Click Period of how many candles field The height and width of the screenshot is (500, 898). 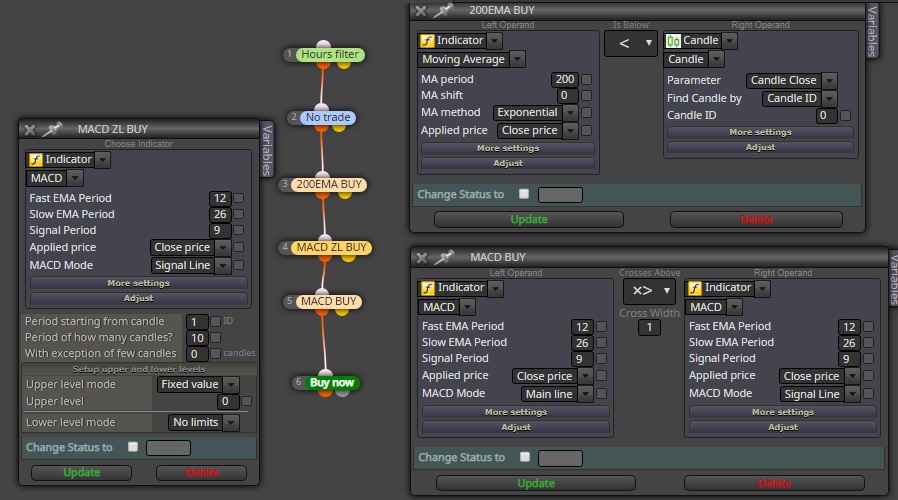197,338
